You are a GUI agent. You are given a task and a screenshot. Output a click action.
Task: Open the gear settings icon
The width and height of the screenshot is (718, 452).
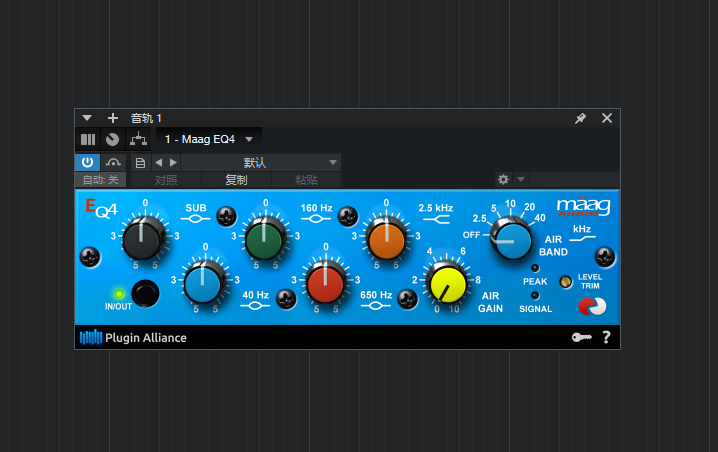coord(503,180)
